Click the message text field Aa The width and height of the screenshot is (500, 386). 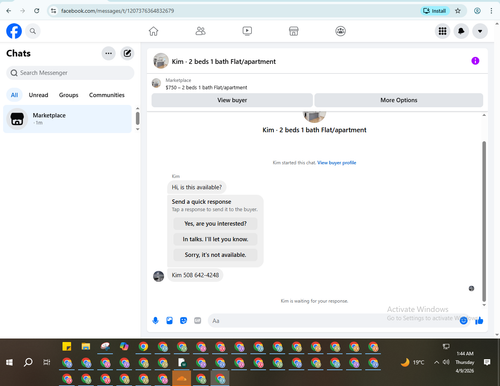(x=333, y=321)
